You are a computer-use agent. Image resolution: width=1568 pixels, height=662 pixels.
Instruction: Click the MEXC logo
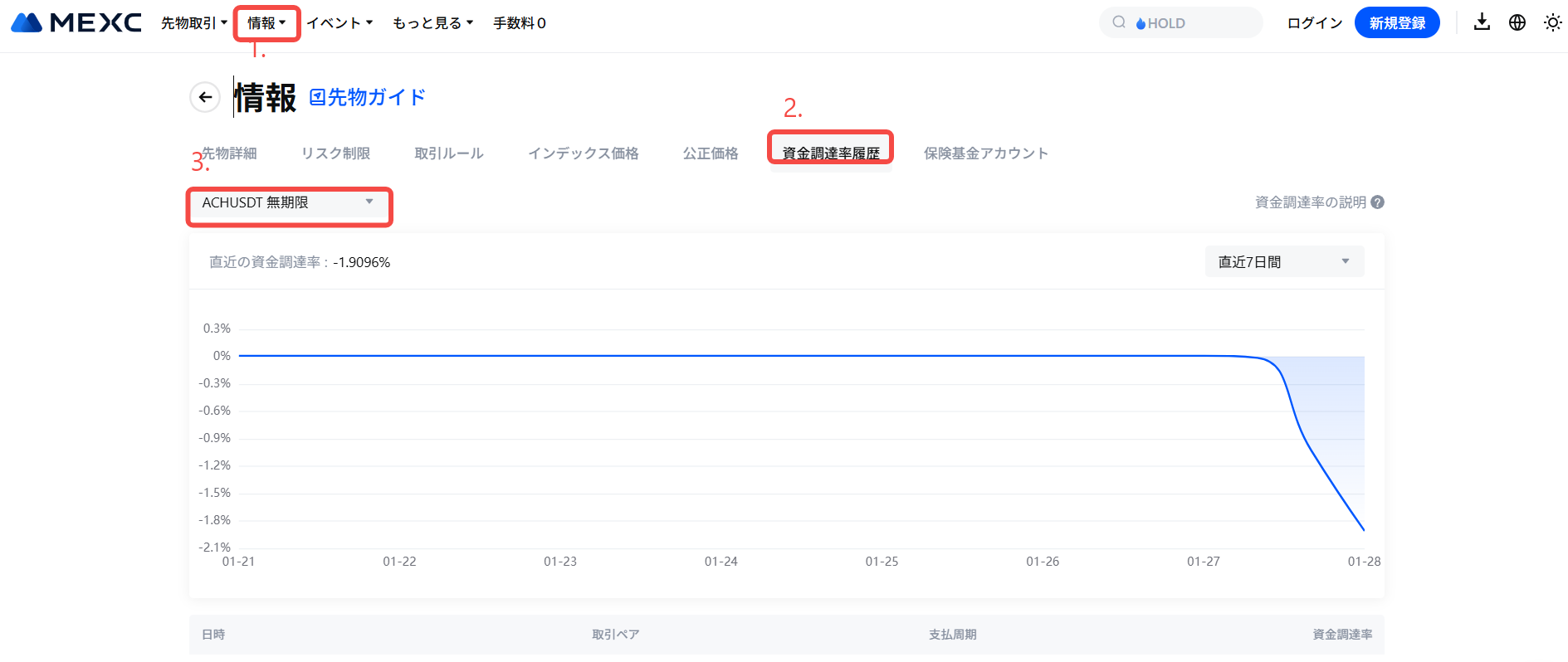76,22
